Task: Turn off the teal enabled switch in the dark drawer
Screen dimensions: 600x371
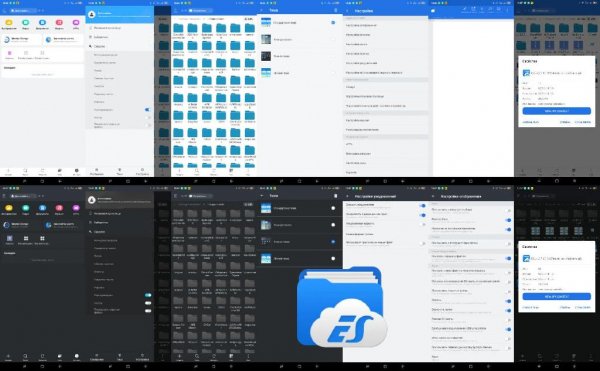Action: coord(148,295)
